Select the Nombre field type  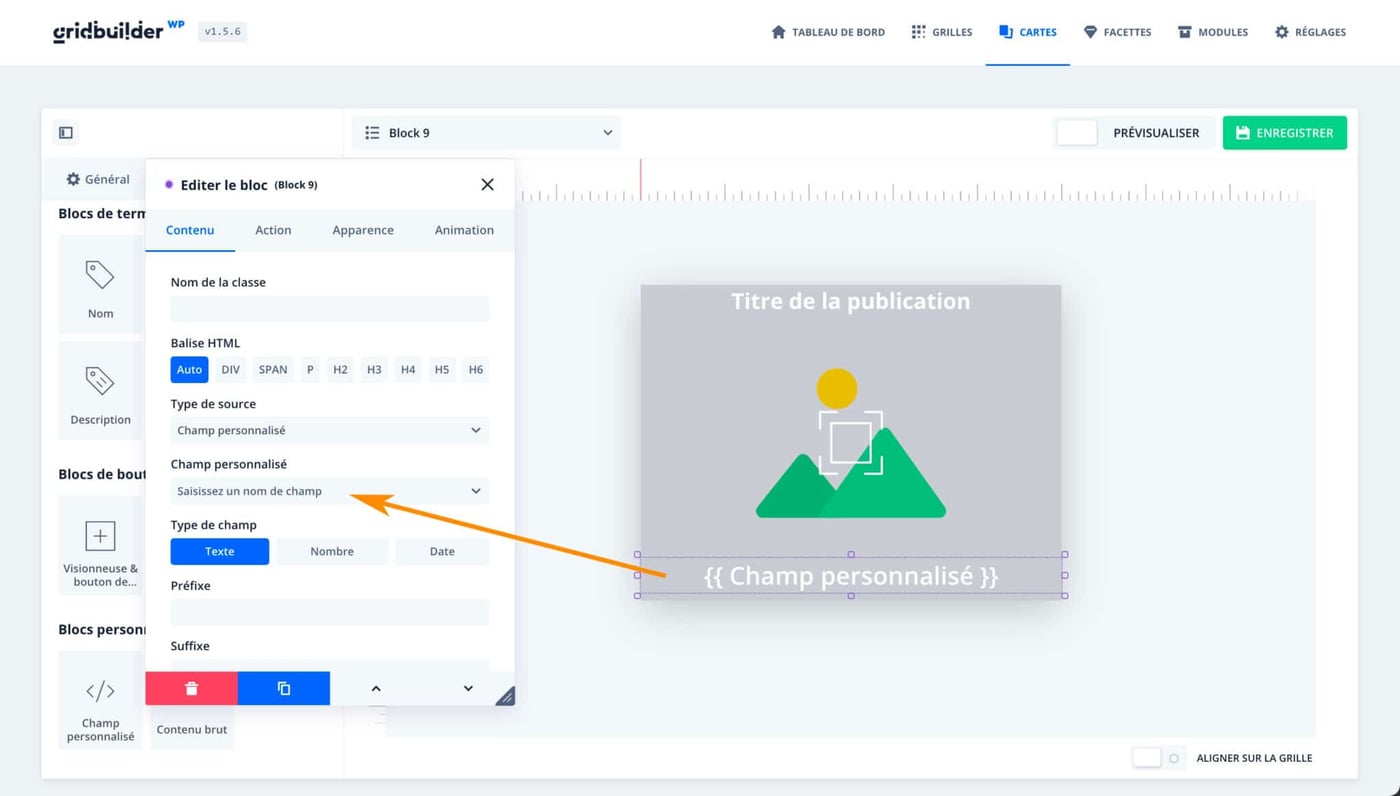331,551
